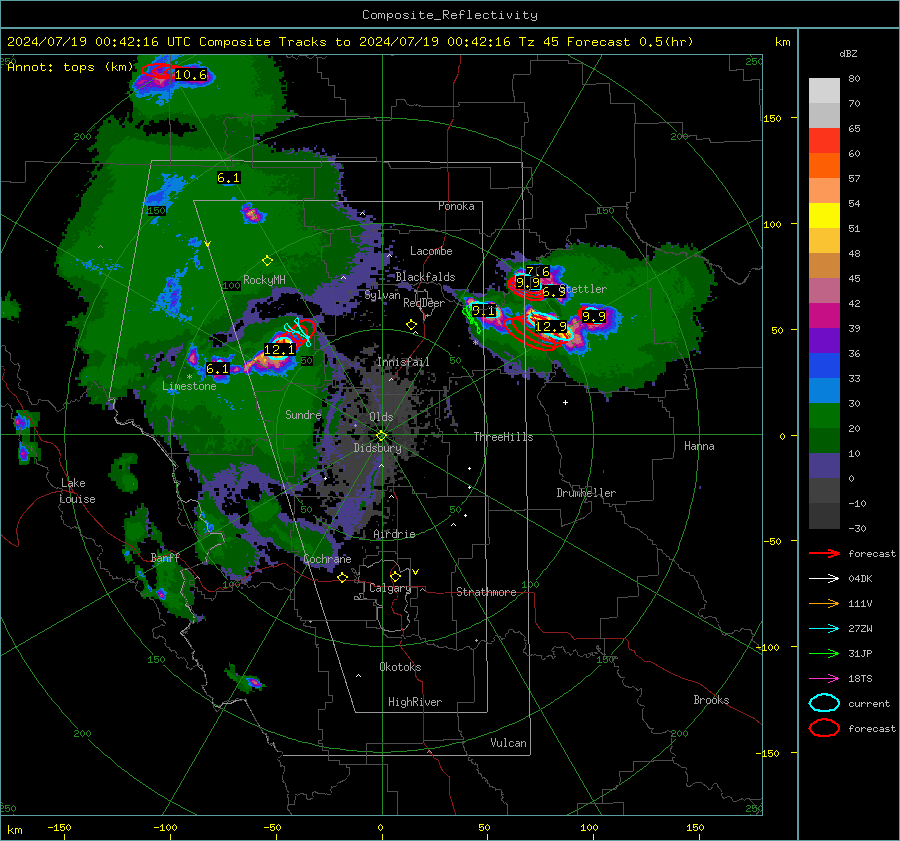Click the Okotoks town label

400,666
